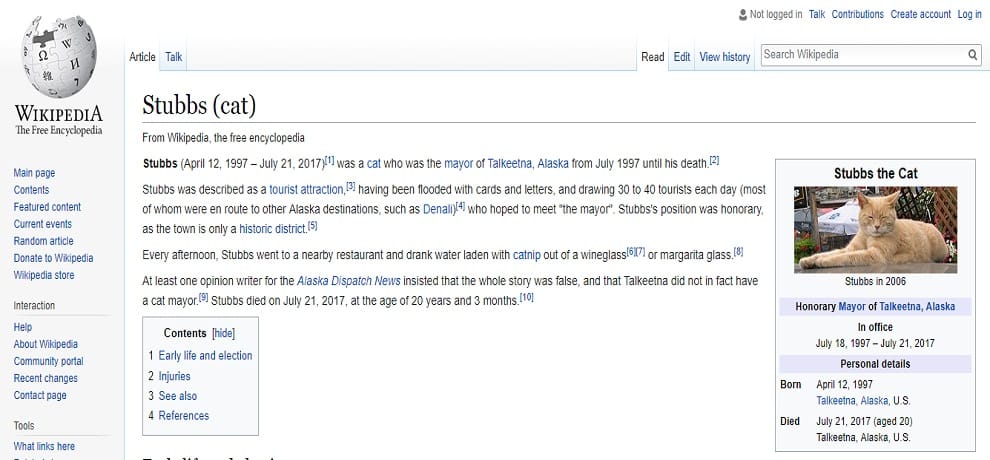Open Contact page

[40, 395]
